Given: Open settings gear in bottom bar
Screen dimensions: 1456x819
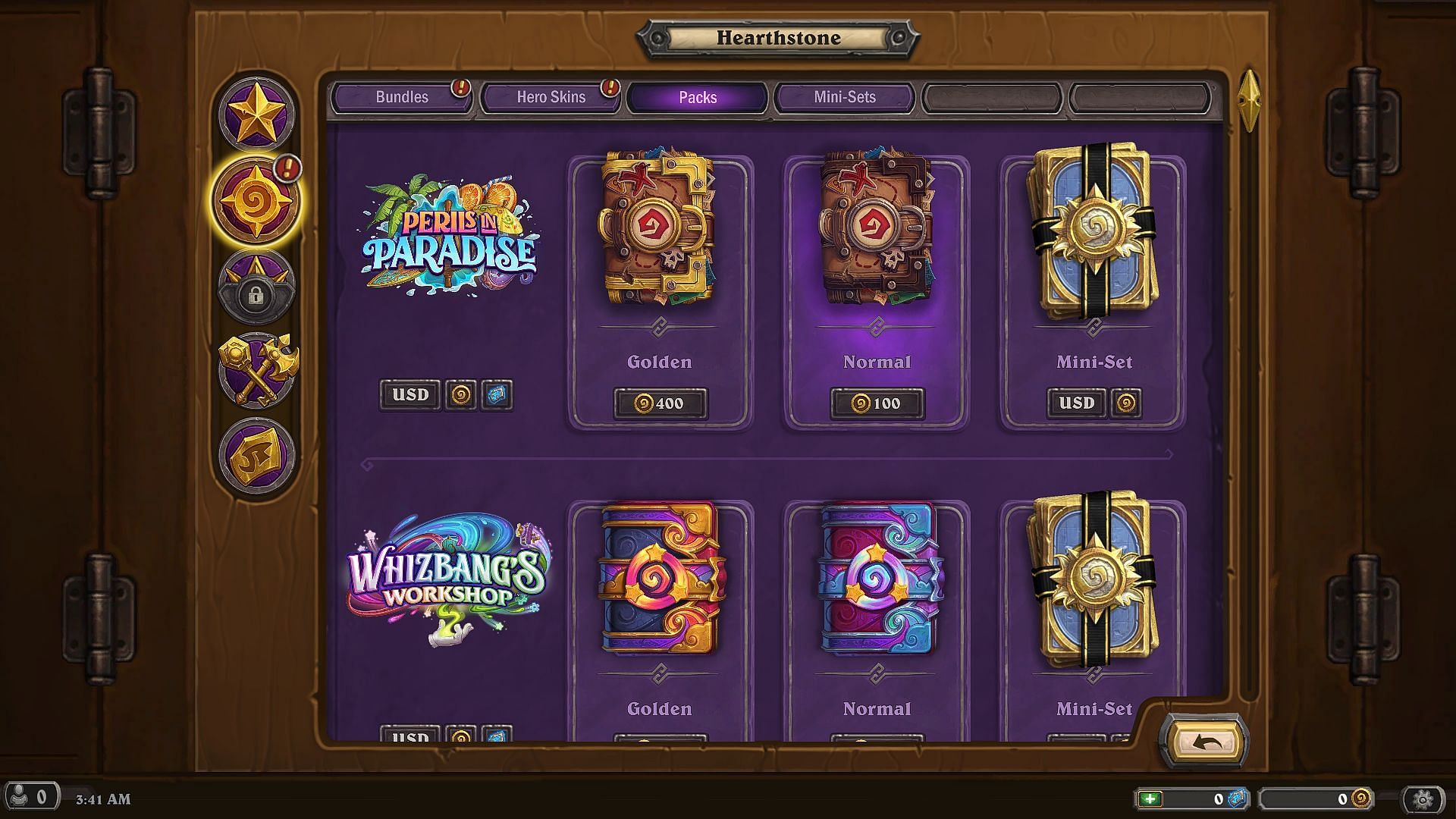Looking at the screenshot, I should pyautogui.click(x=1422, y=799).
